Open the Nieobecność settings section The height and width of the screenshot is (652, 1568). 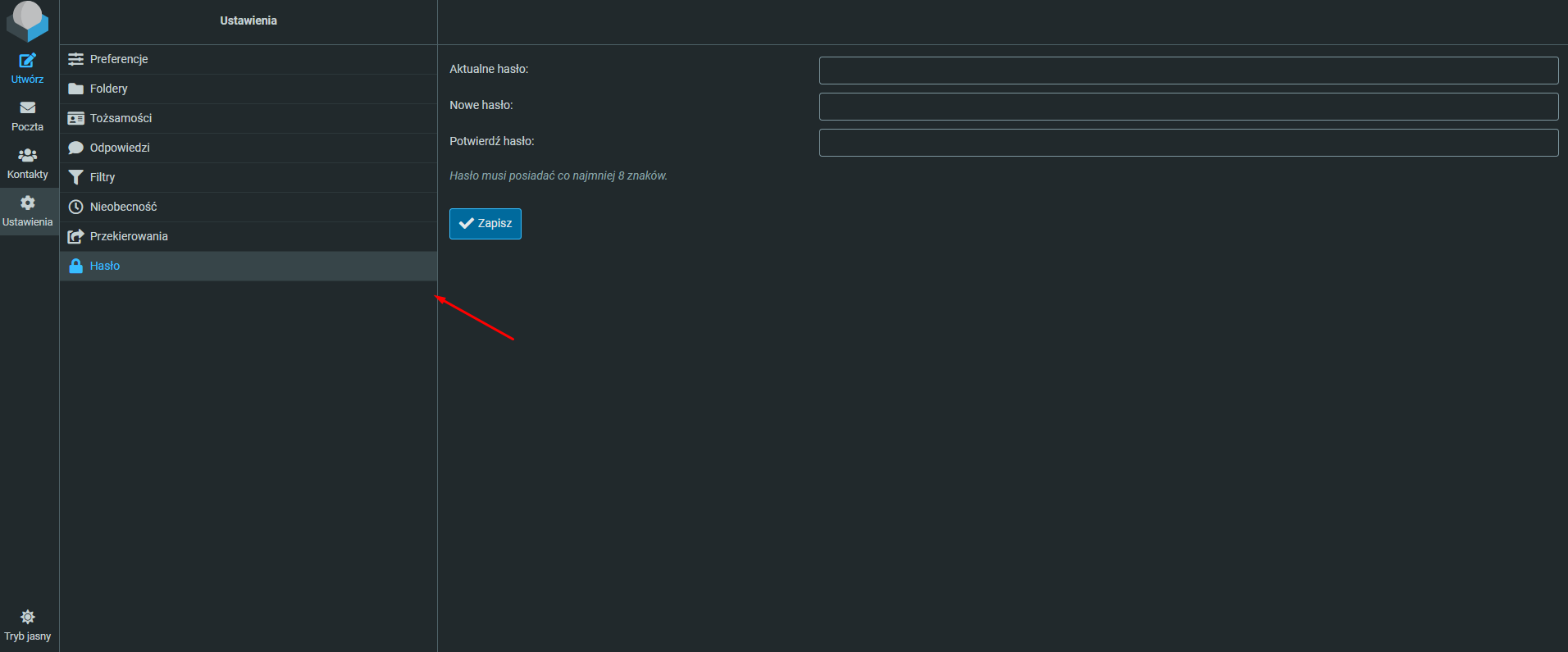123,207
